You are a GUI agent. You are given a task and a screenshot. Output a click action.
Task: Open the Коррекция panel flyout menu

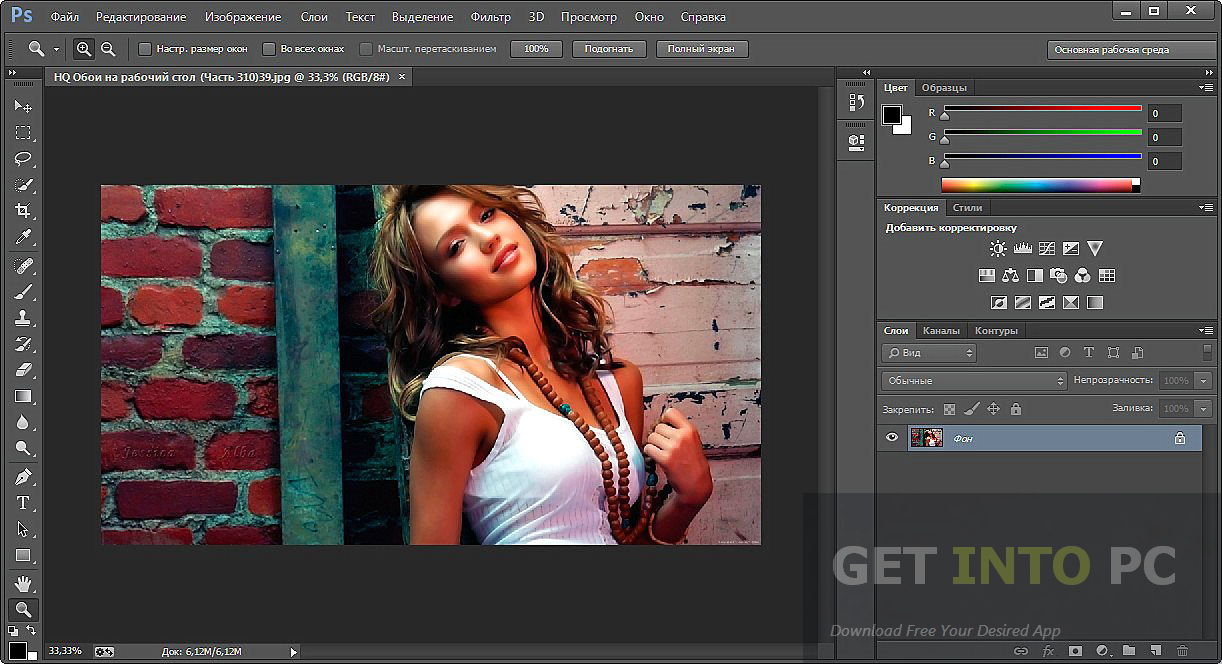(x=1206, y=208)
